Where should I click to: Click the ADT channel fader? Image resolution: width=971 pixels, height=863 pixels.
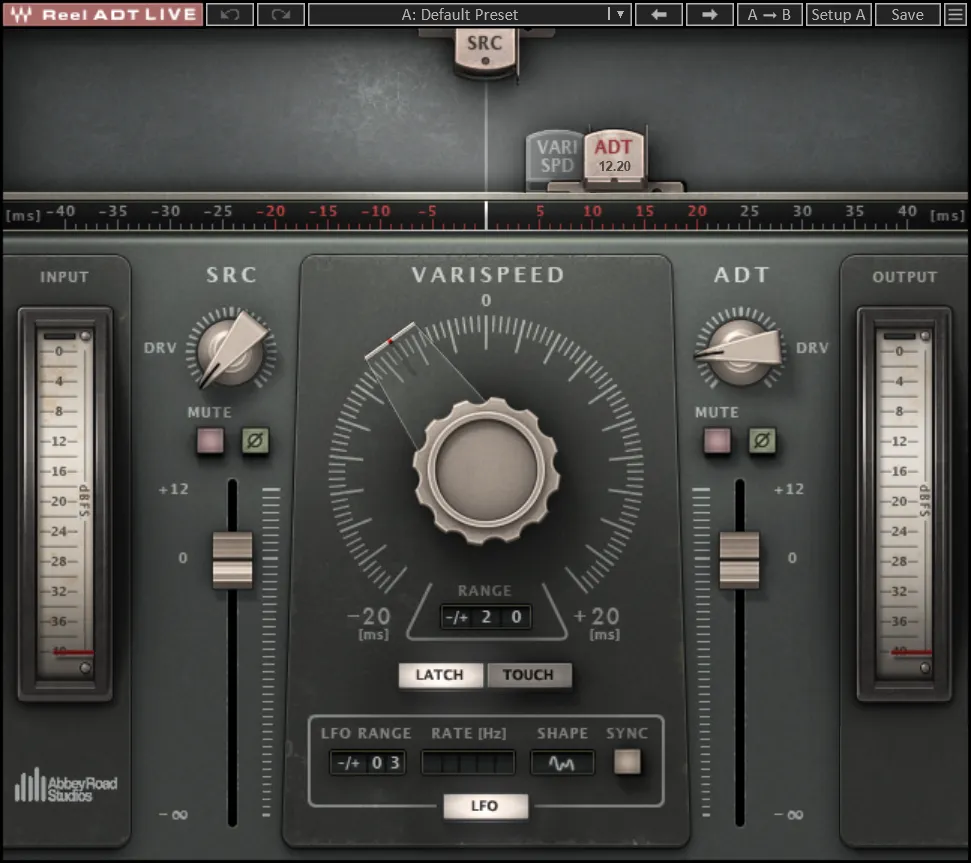coord(740,561)
